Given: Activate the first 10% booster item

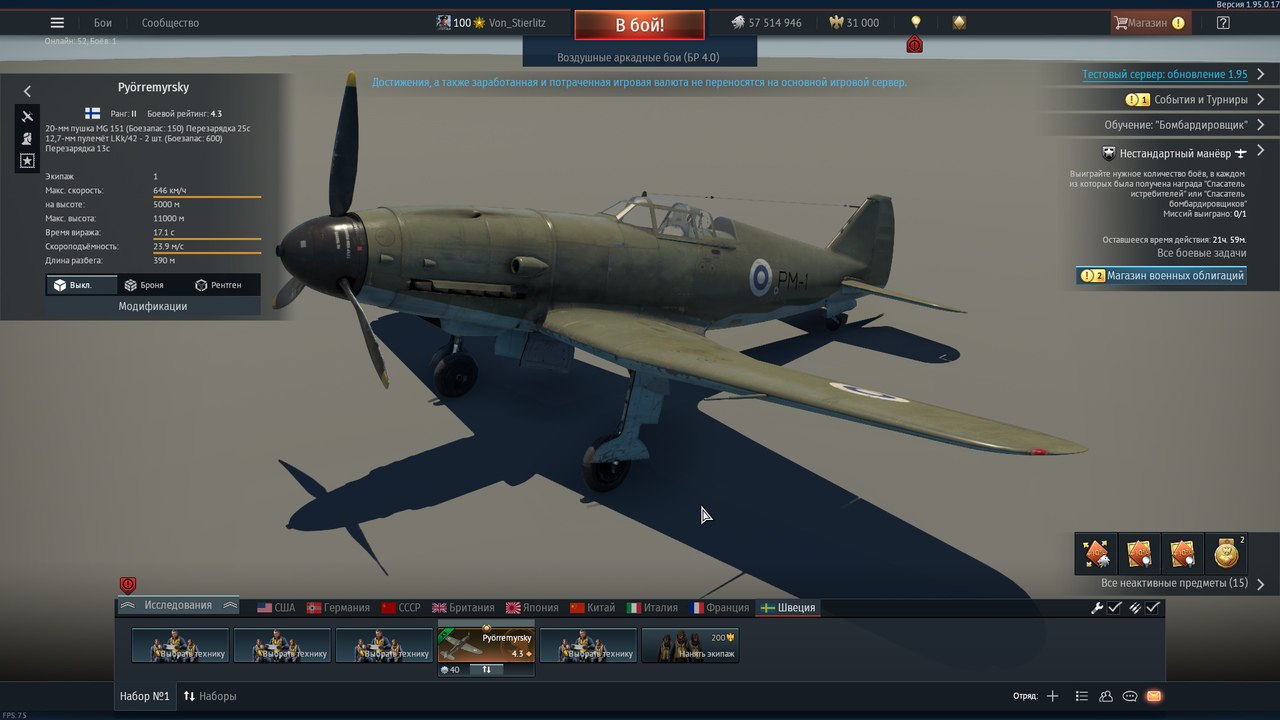Looking at the screenshot, I should (1095, 553).
